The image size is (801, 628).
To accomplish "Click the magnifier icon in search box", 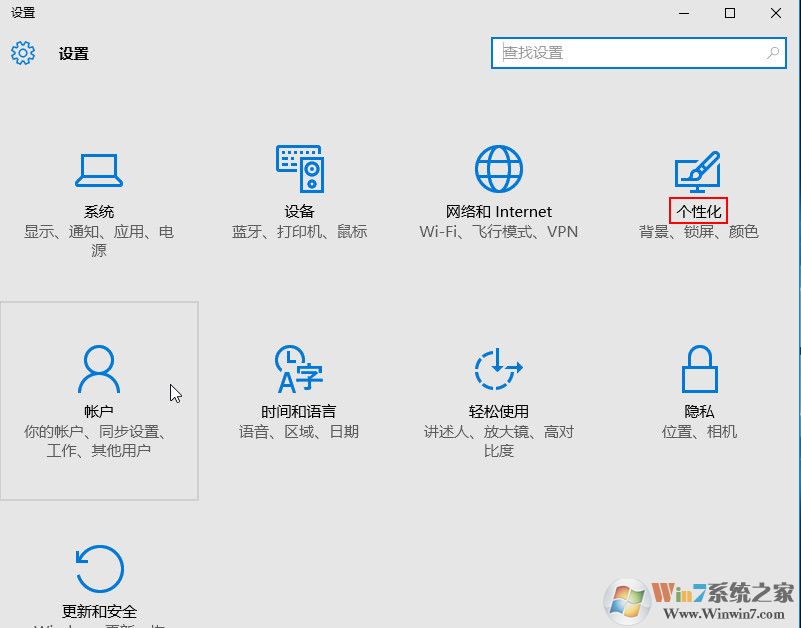I will point(770,52).
